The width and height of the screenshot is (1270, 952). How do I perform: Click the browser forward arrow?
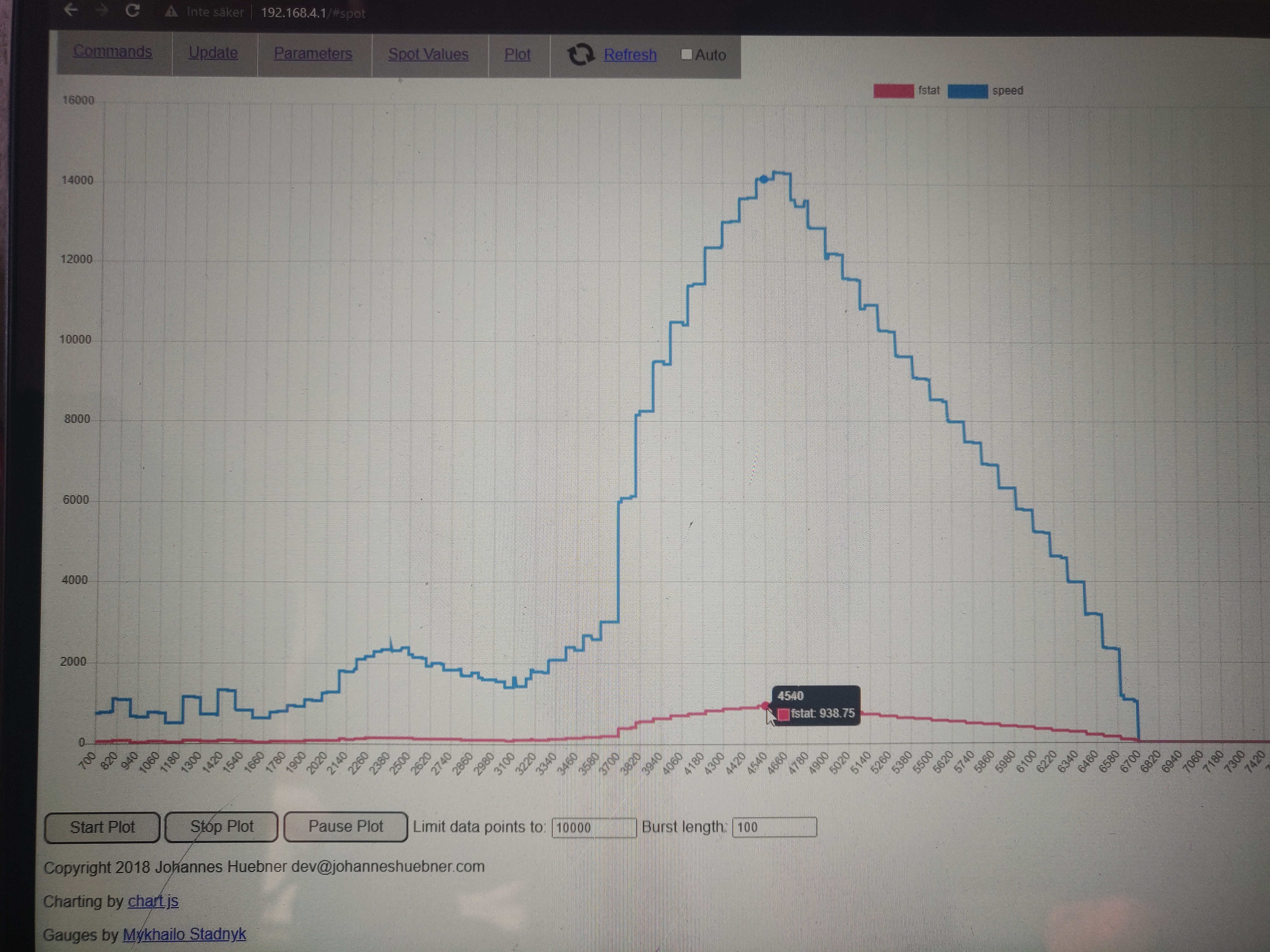point(102,10)
